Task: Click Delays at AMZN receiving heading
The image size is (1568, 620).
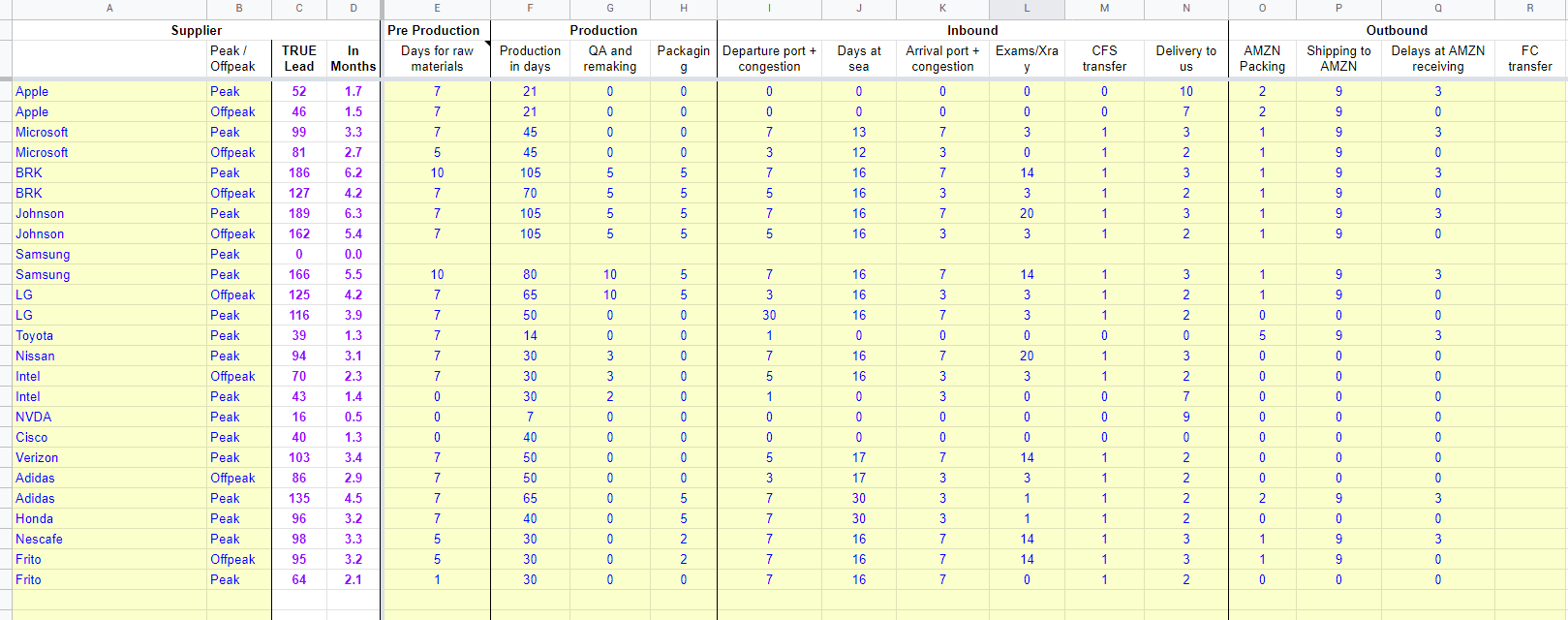Action: click(x=1438, y=58)
